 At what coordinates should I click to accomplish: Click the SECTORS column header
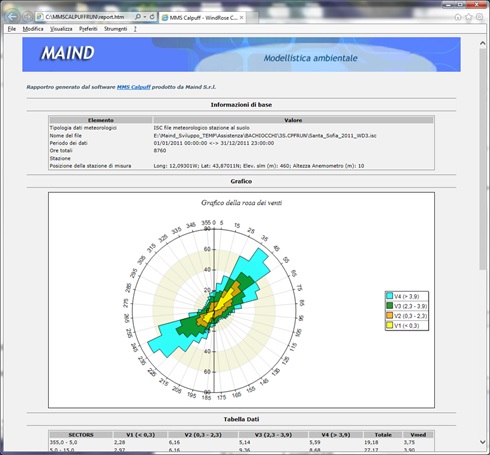point(81,435)
